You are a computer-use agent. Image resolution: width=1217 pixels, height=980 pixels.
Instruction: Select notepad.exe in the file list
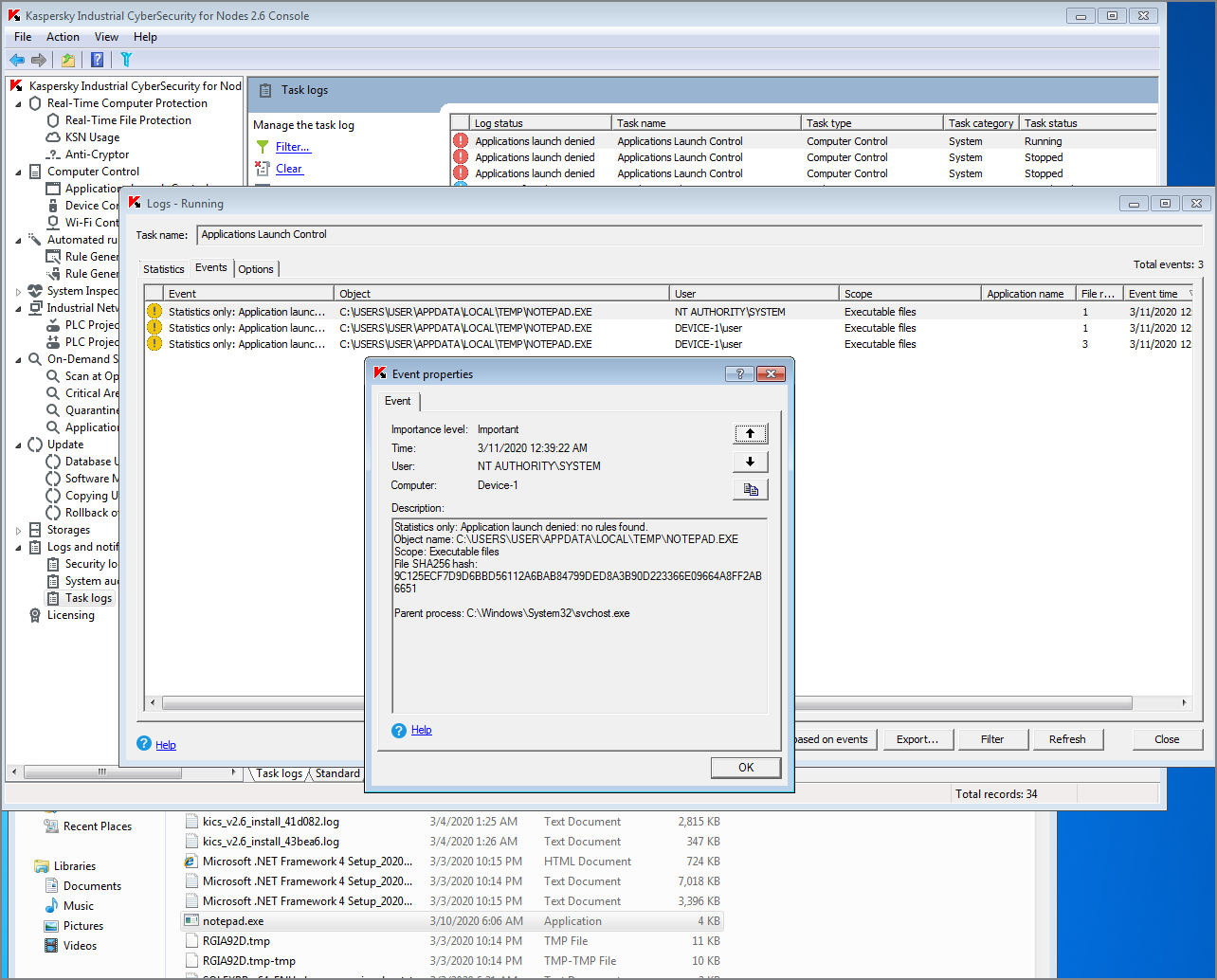pos(233,921)
